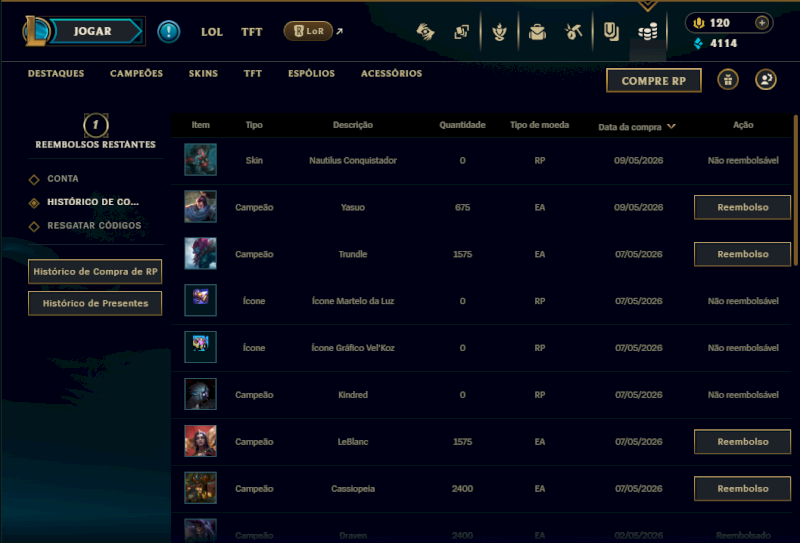Select RESGATAR CÓDIGOS in the sidebar

click(94, 226)
